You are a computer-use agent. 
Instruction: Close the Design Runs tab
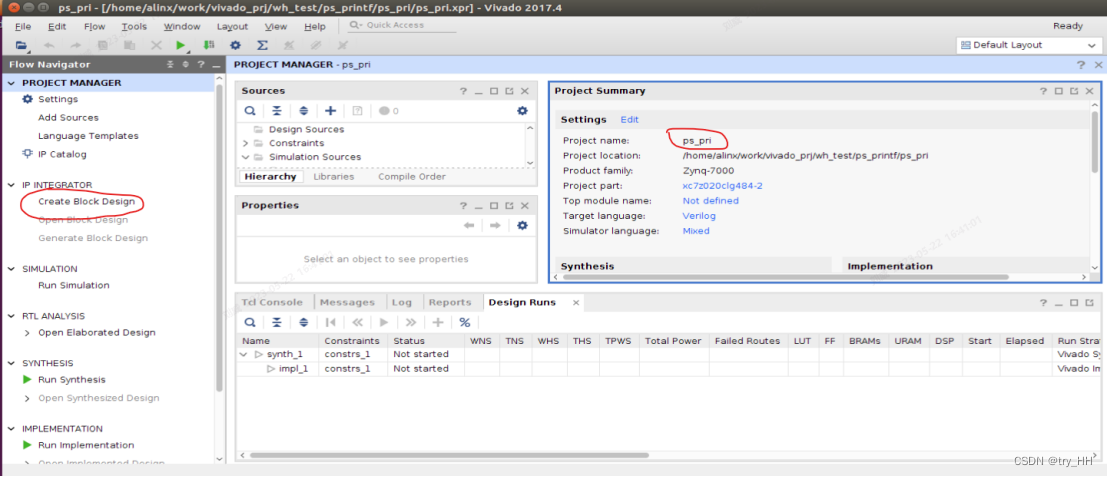[575, 302]
